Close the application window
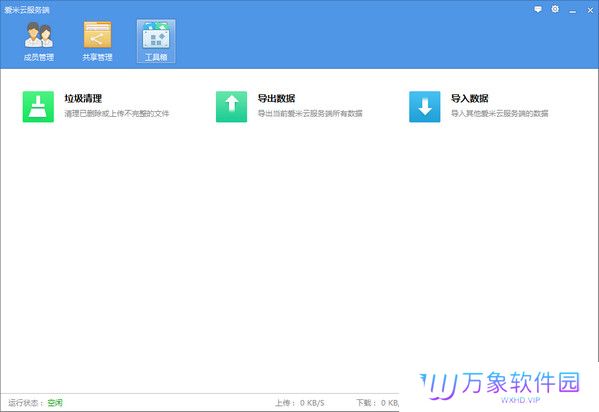Screen dimensions: 599x412 click(590, 10)
